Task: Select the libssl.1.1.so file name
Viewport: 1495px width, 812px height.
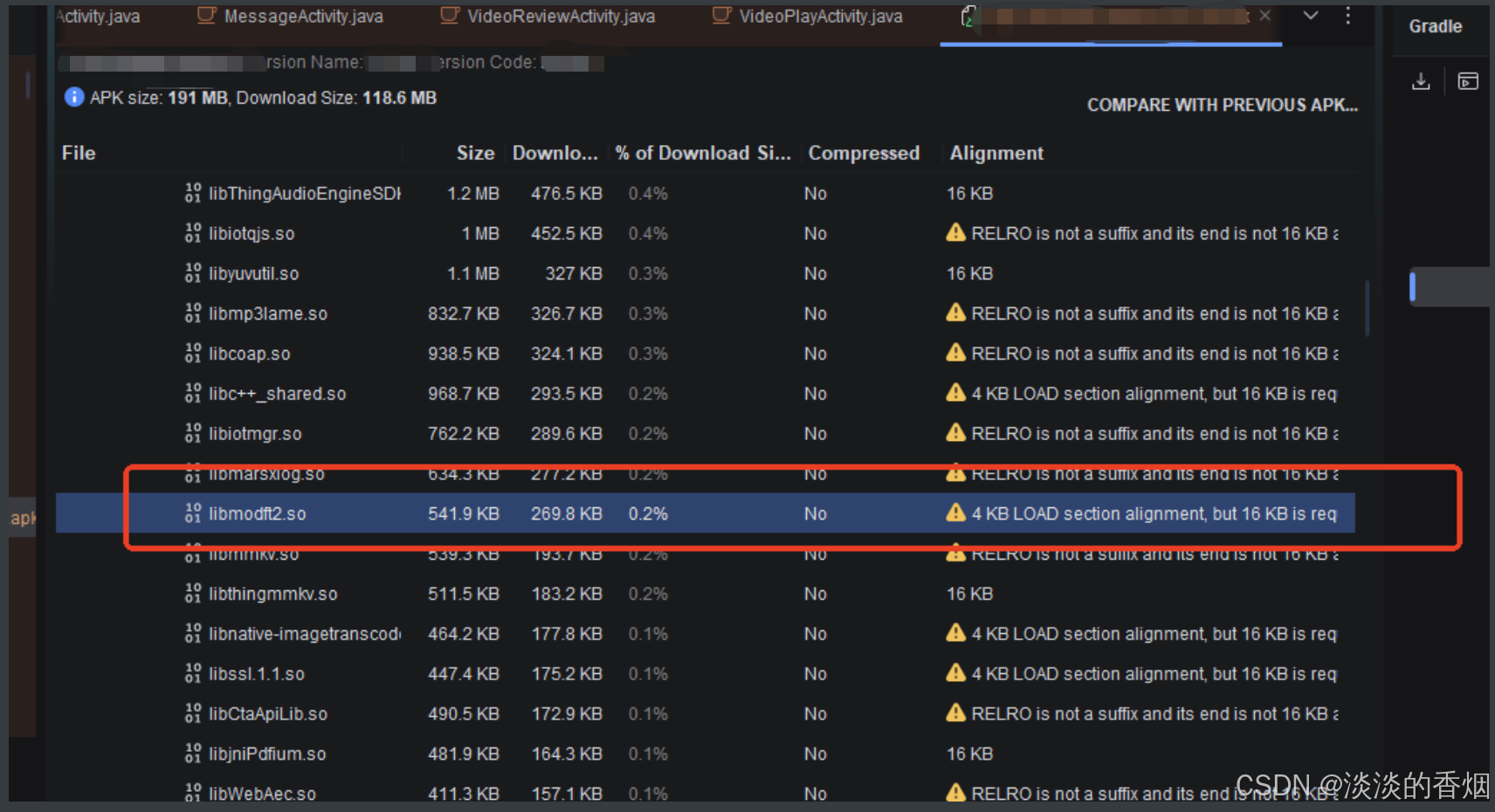Action: coord(257,675)
